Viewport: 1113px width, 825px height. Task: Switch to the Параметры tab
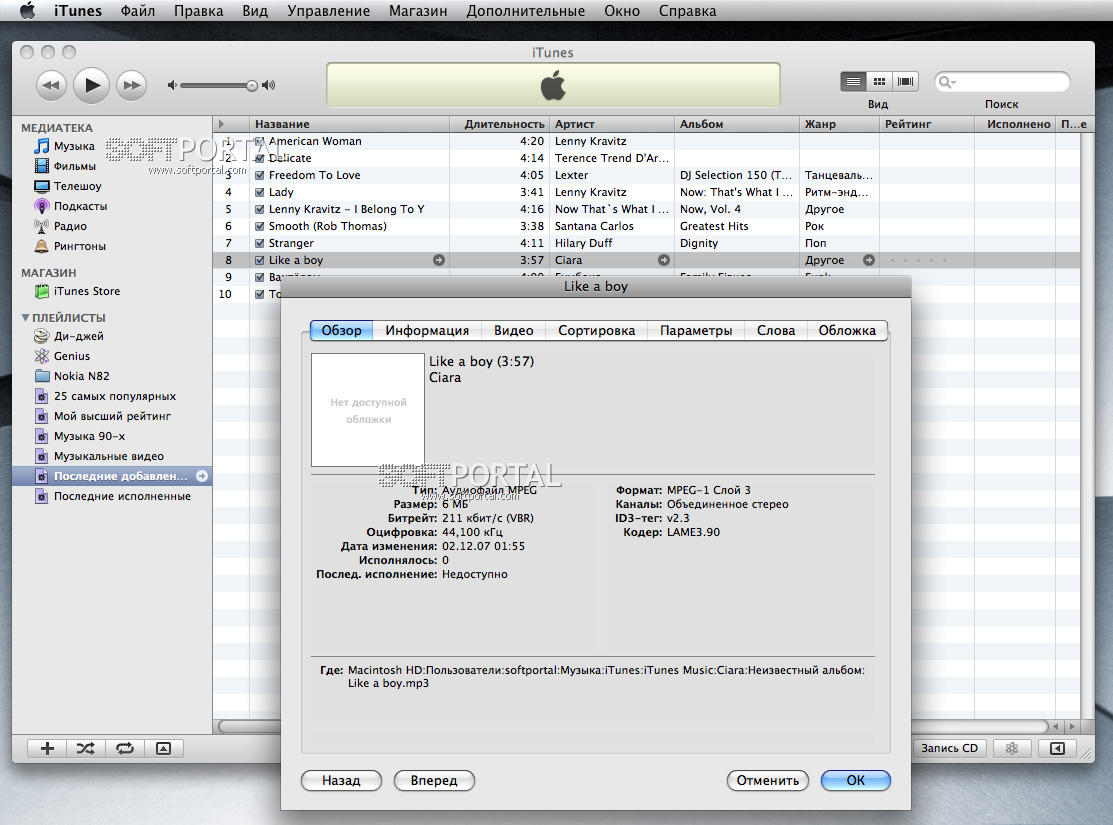(x=696, y=330)
